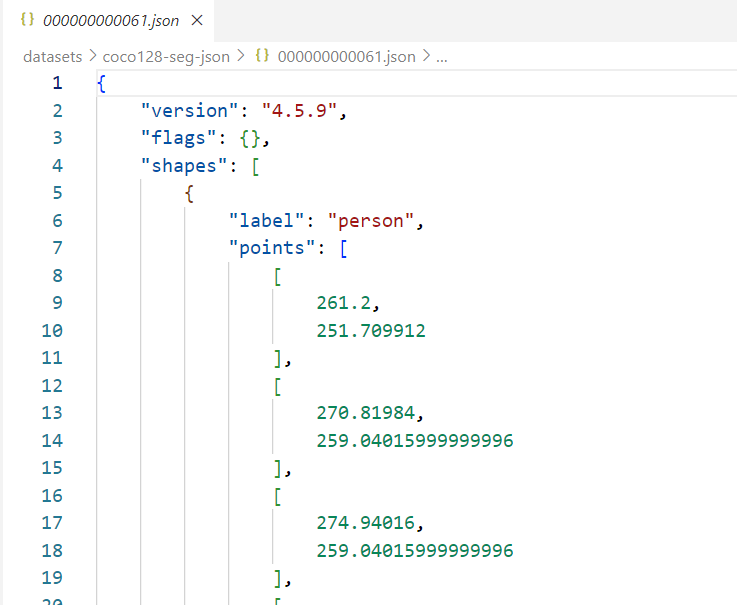This screenshot has width=737, height=605.
Task: Open the coco128-seg-json breadcrumb
Action: tap(166, 57)
